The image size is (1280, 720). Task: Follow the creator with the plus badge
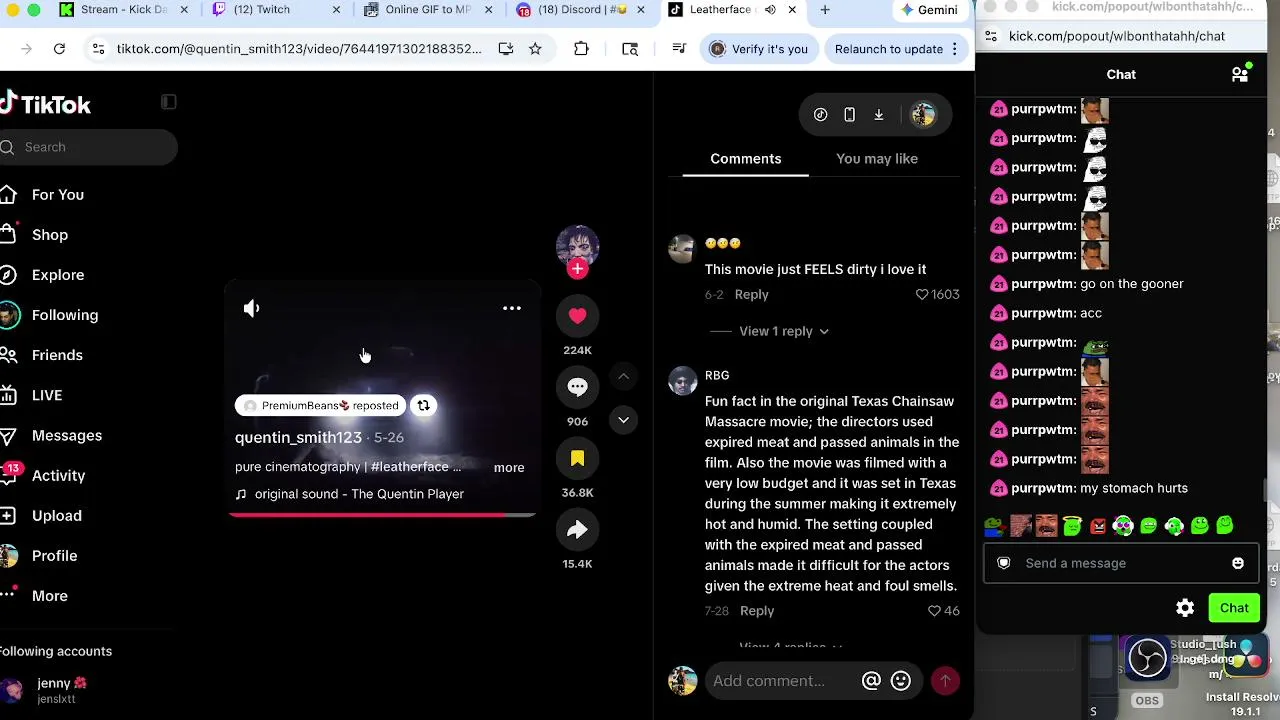(577, 268)
